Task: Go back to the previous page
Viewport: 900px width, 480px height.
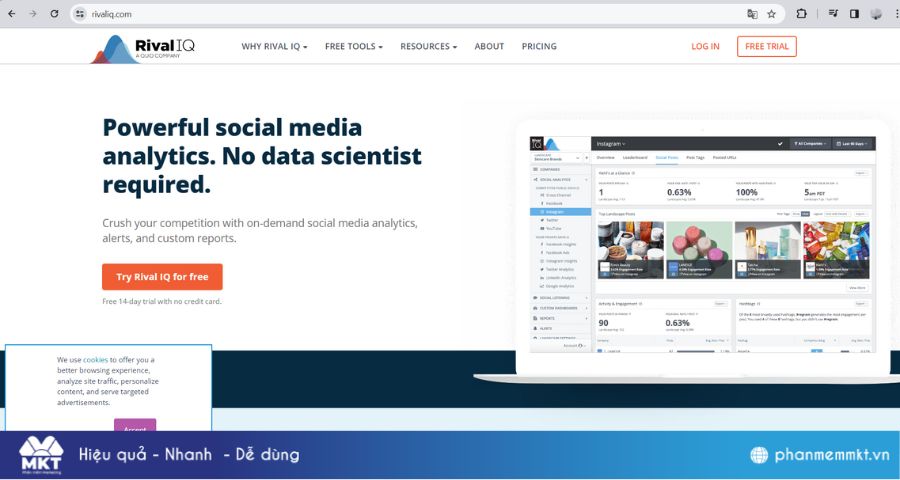Action: tap(11, 14)
